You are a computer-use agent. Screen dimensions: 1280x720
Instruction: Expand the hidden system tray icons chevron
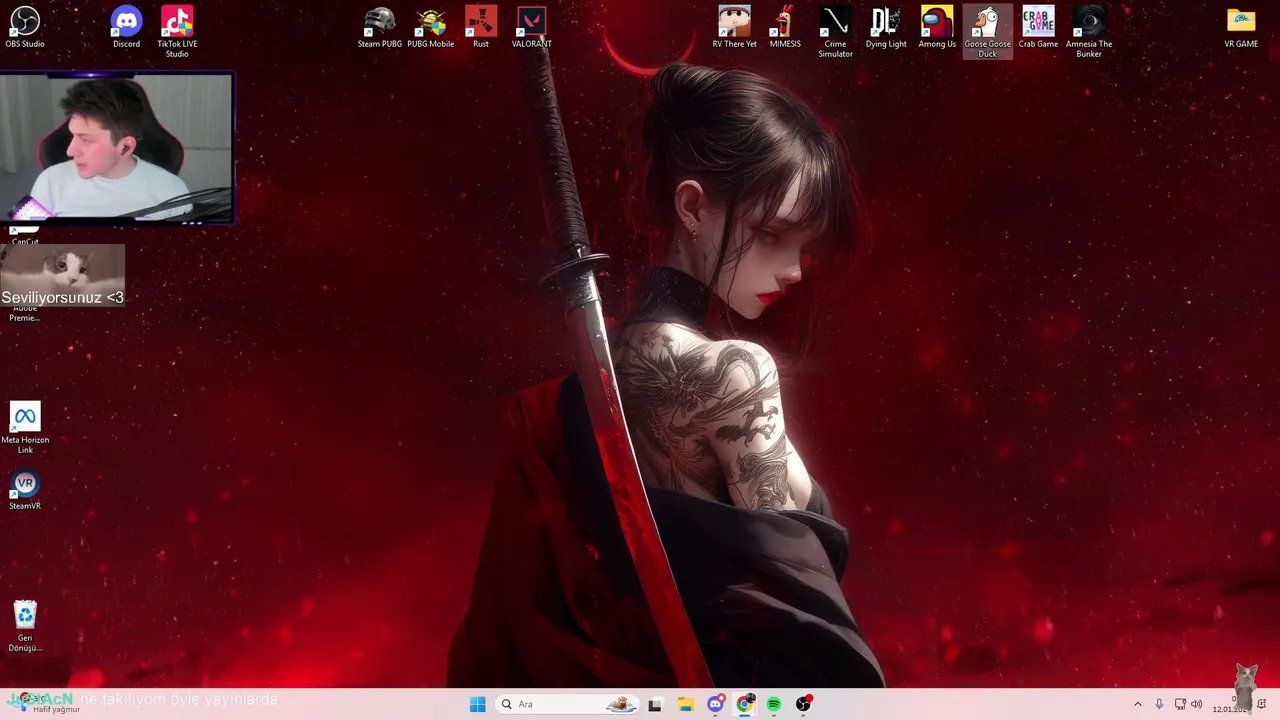tap(1137, 704)
